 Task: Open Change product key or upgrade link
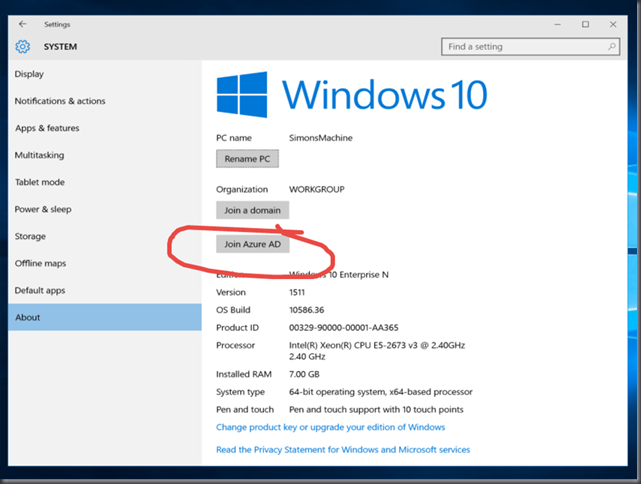coord(330,427)
